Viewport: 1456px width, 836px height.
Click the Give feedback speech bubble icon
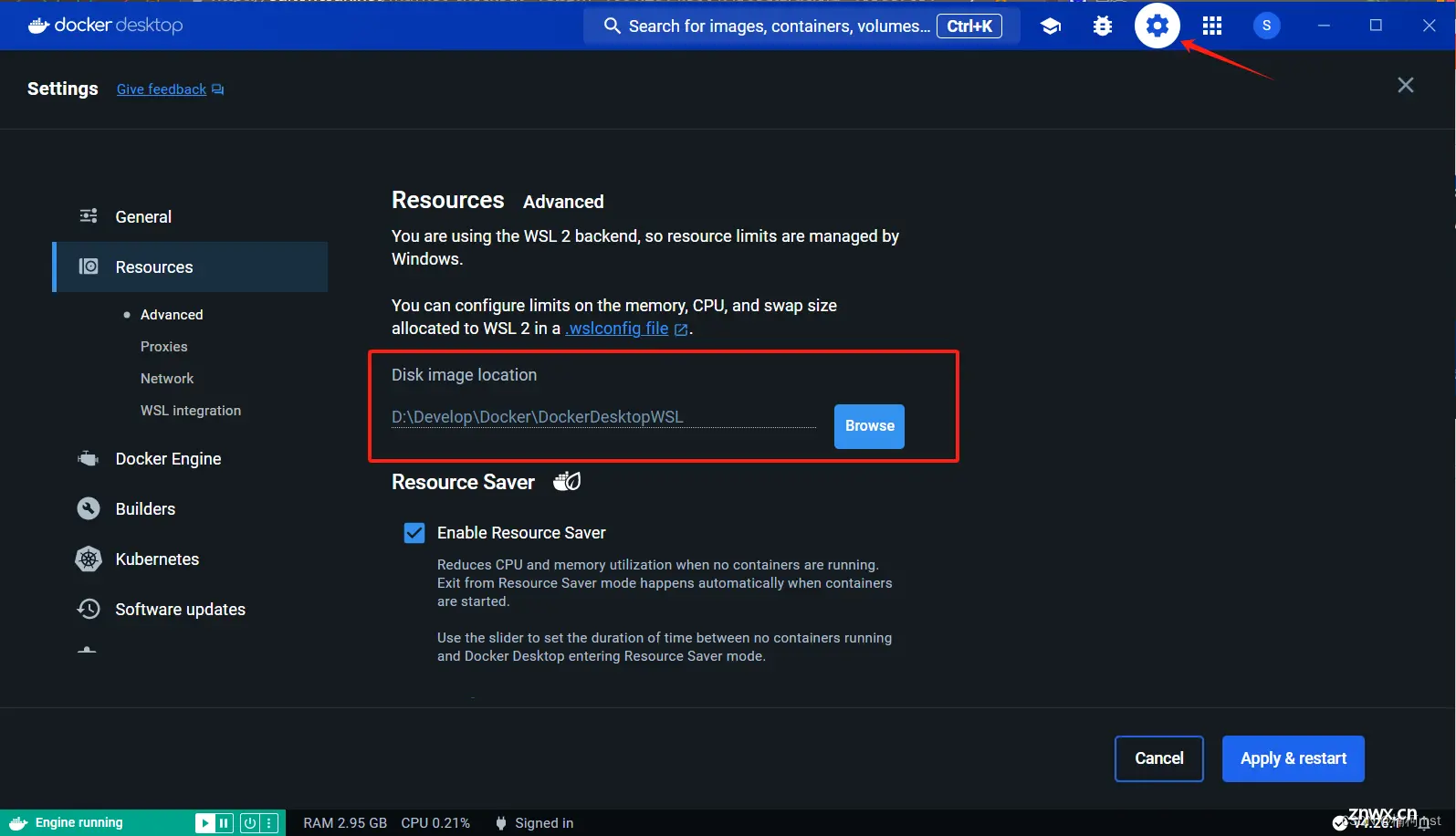tap(217, 89)
